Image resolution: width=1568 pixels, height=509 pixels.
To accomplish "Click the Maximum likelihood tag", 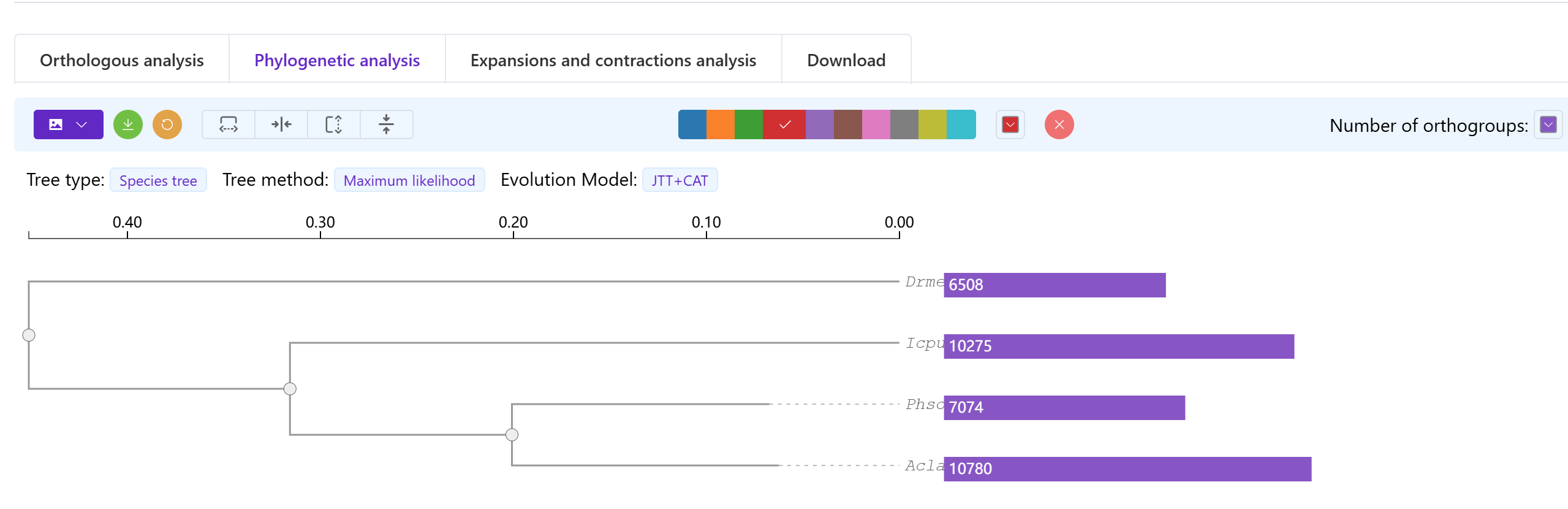I will point(409,180).
